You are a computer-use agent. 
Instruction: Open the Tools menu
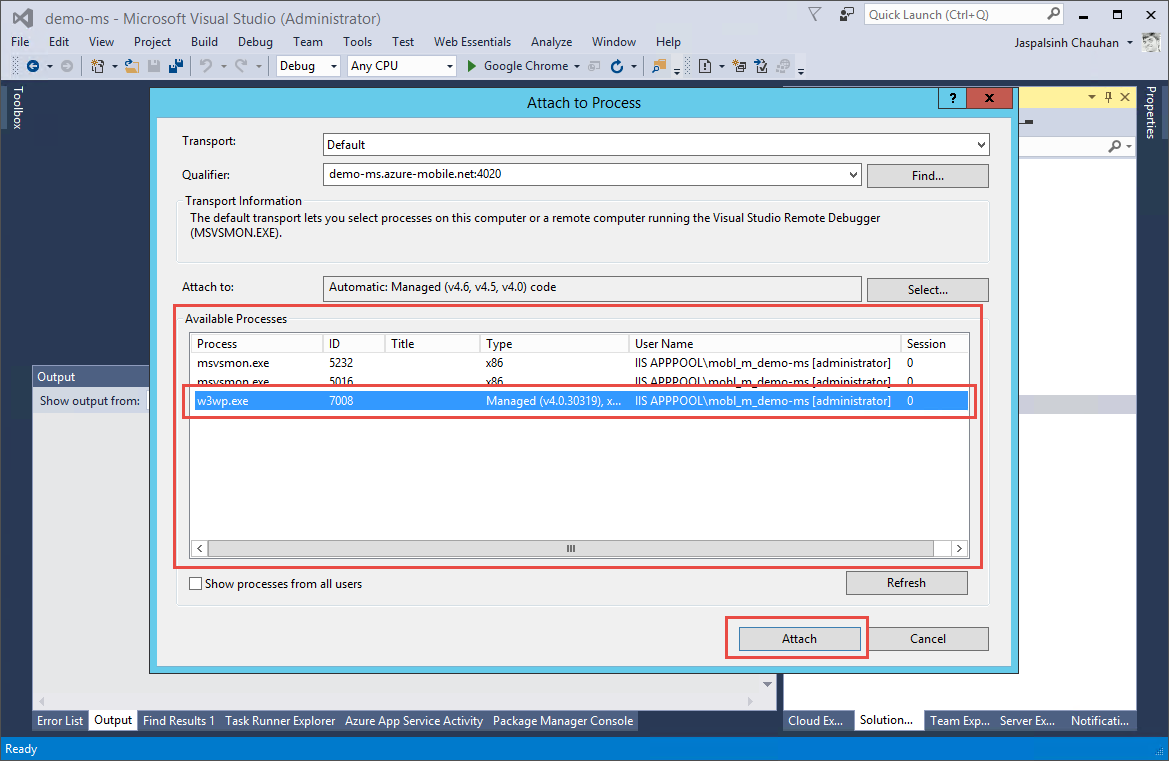357,42
